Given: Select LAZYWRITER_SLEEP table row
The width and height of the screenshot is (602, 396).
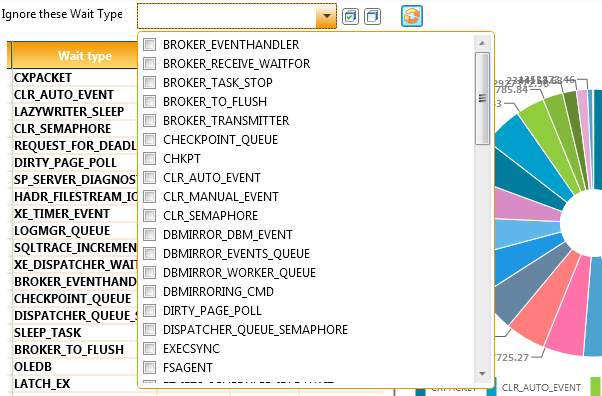Looking at the screenshot, I should tap(75, 111).
